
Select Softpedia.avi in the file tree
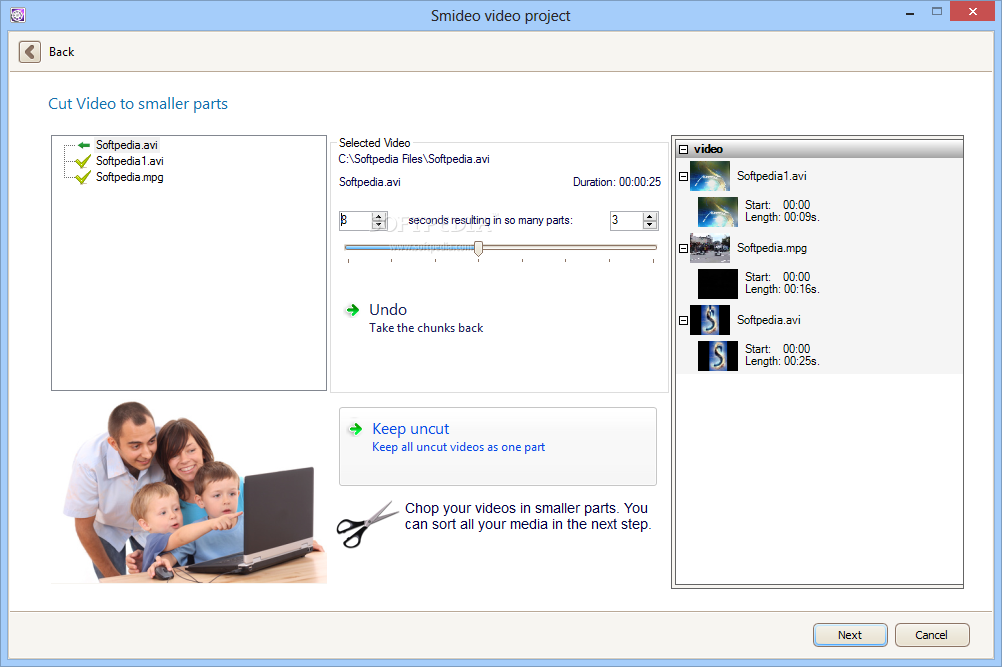coord(127,145)
